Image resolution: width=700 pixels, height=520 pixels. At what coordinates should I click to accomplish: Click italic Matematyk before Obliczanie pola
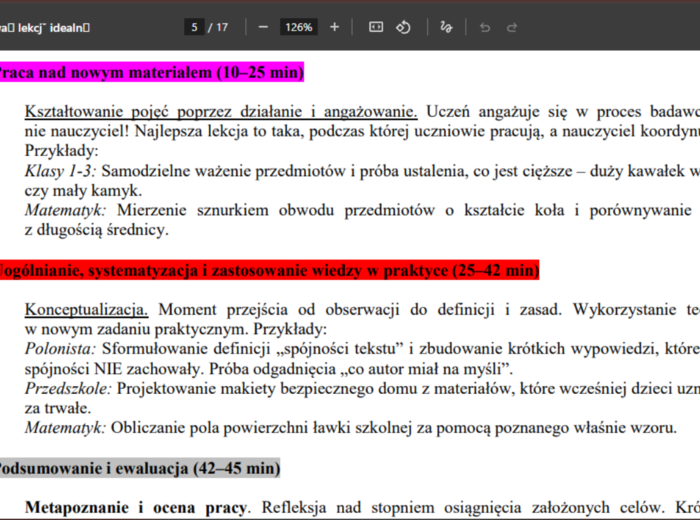click(65, 428)
